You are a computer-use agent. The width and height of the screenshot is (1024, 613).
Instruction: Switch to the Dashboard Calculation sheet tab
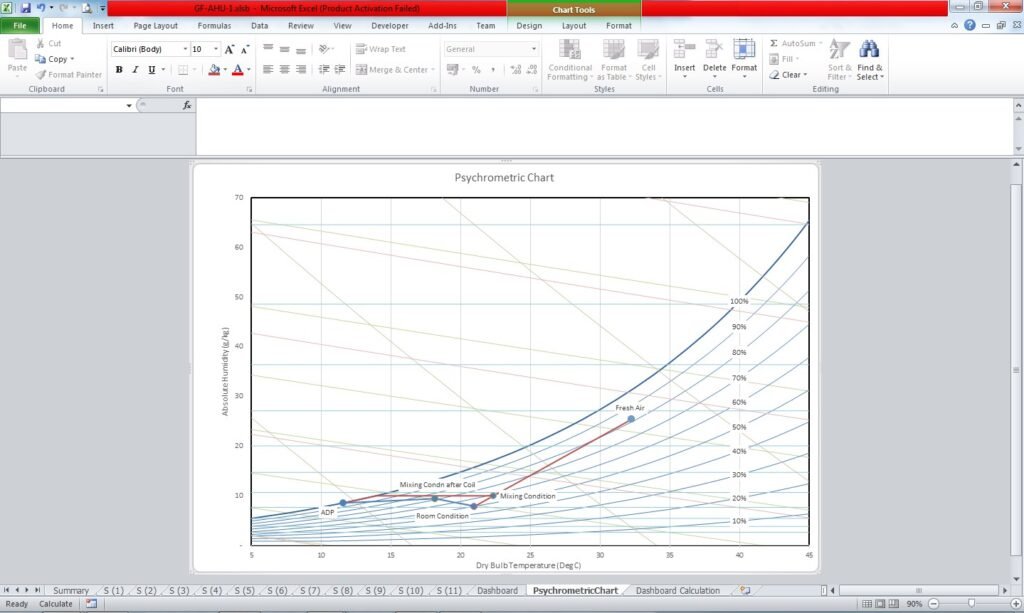pos(677,591)
